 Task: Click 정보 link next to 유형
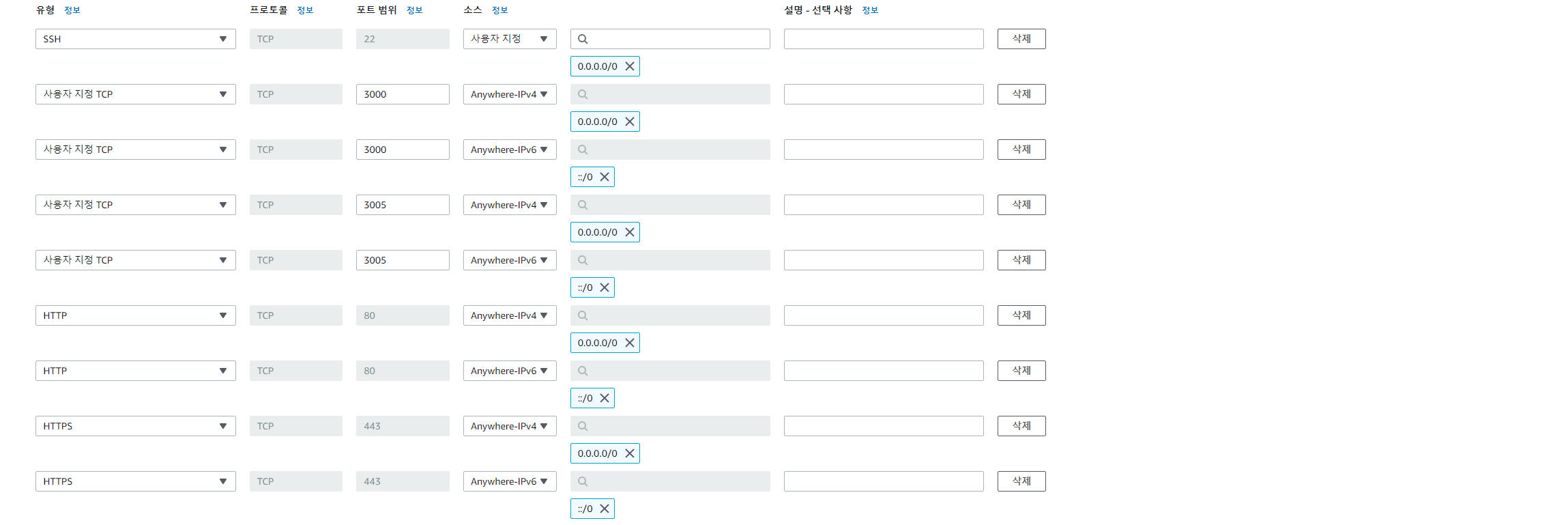72,10
